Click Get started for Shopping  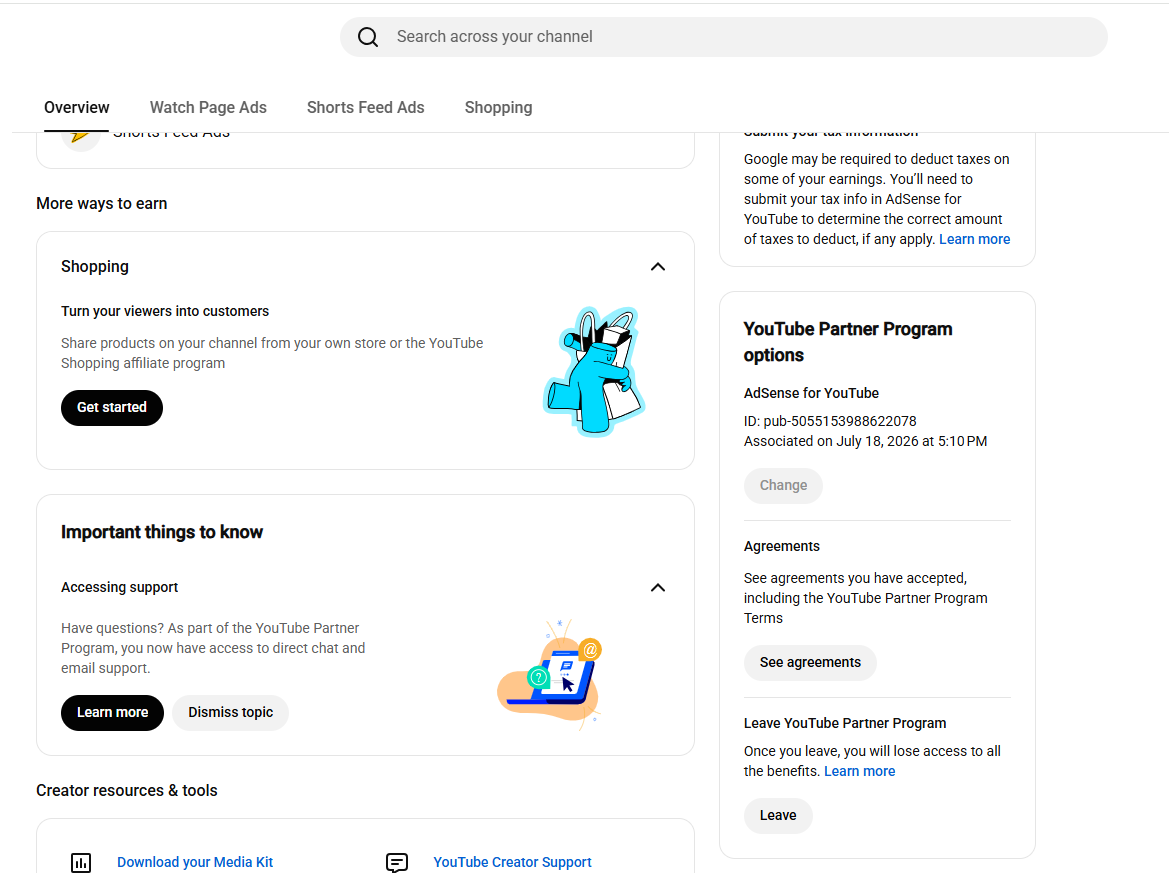112,408
